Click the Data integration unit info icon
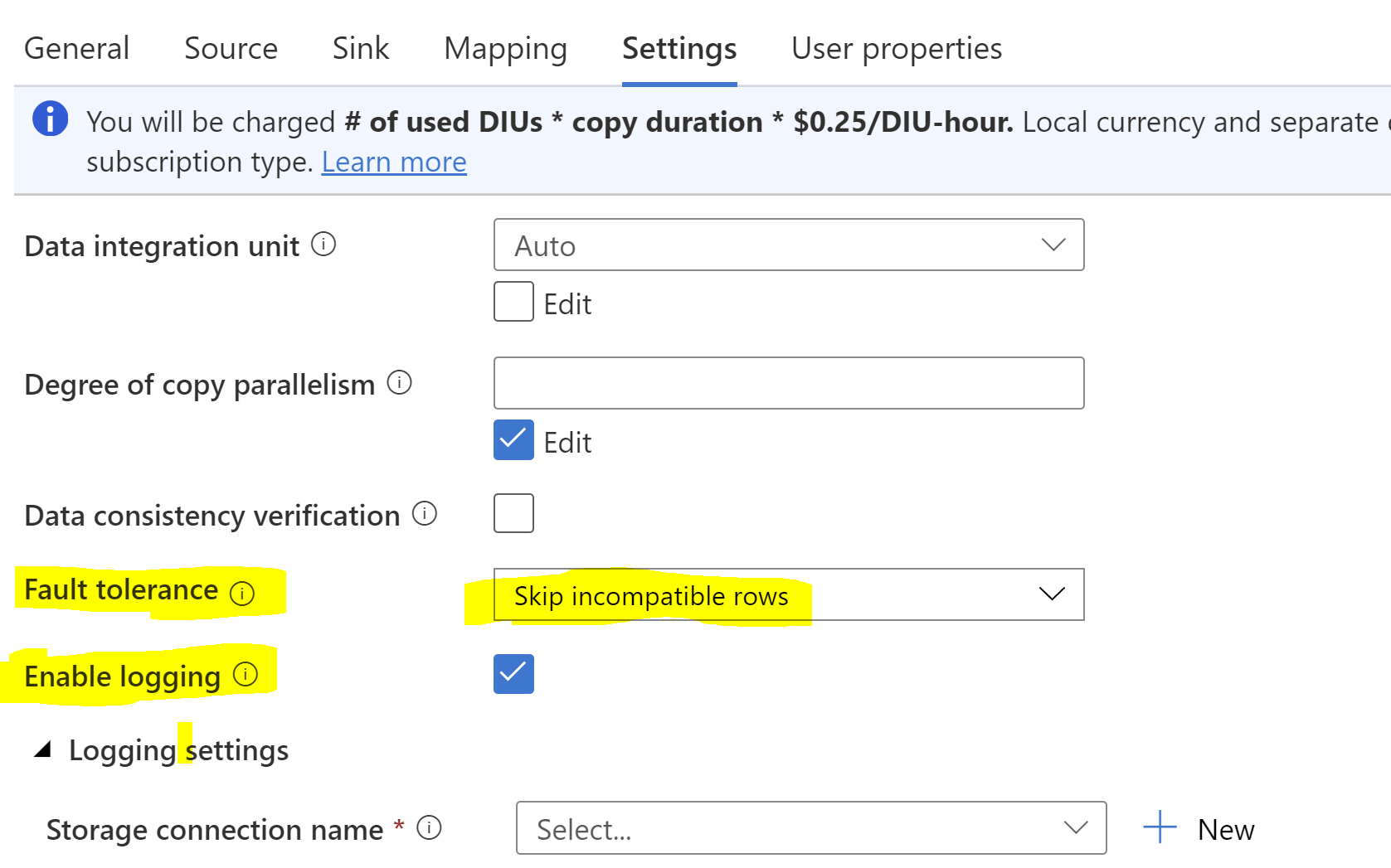The image size is (1391, 868). [327, 245]
